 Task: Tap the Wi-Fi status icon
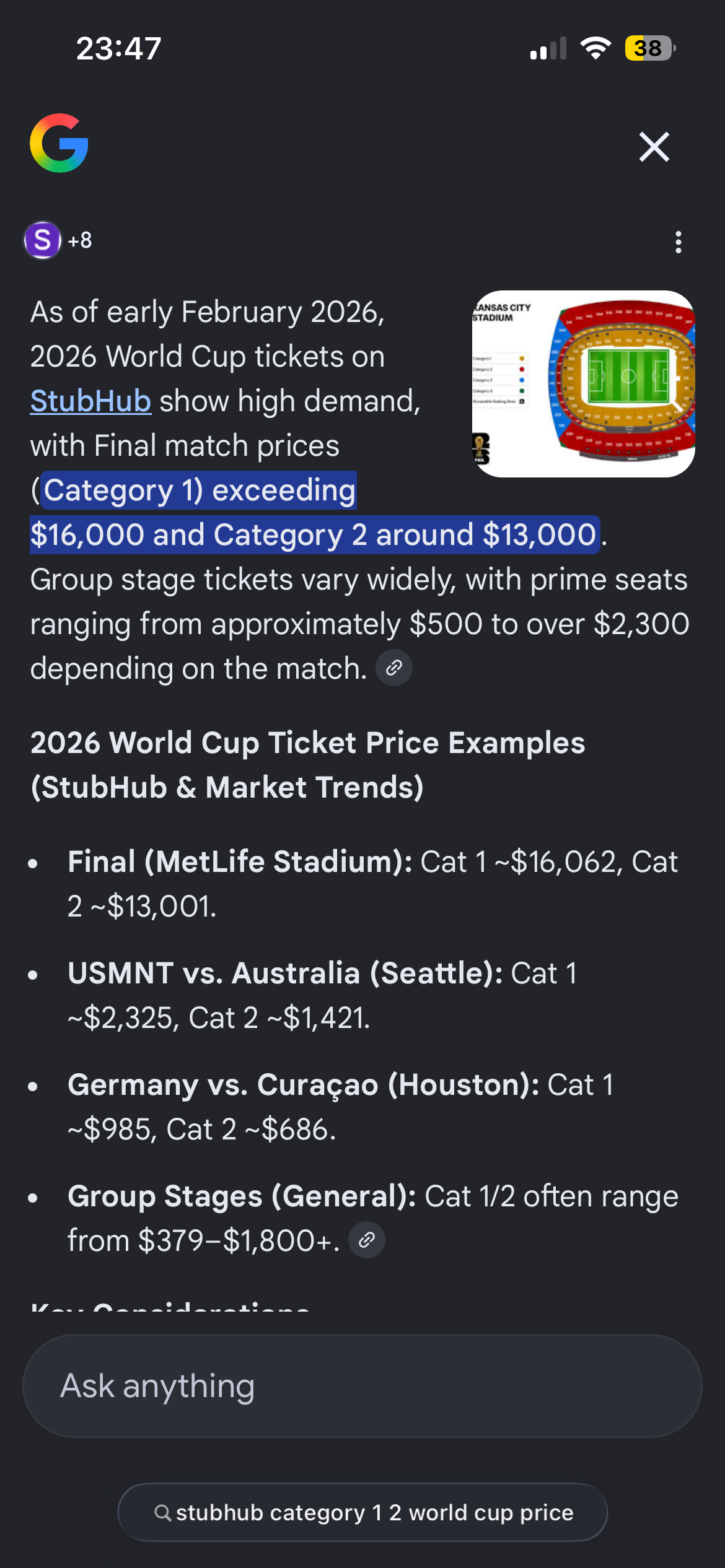coord(595,48)
